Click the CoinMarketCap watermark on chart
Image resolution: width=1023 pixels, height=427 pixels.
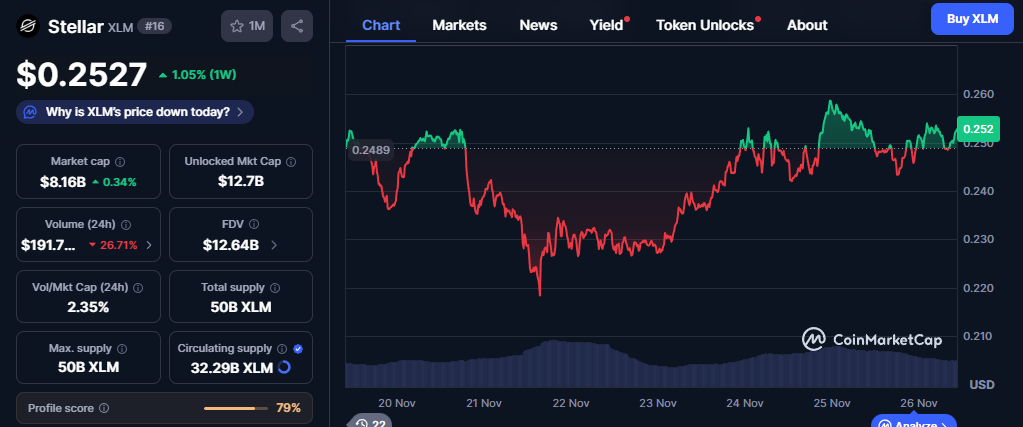point(872,340)
